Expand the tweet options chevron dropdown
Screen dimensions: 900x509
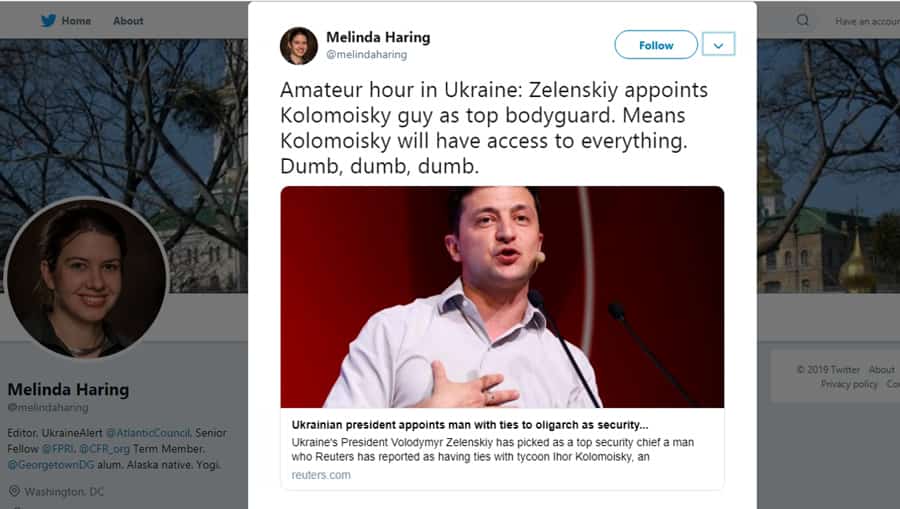(x=718, y=44)
